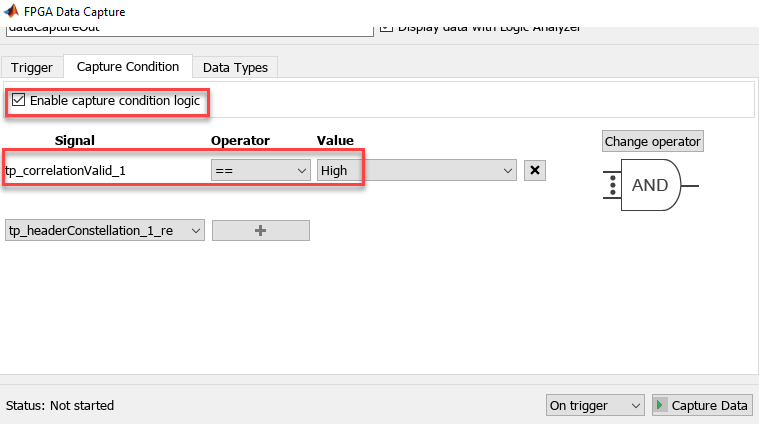Expand the tp_headerConstellation_1_re signal dropdown
Screen dimensions: 759x424
pyautogui.click(x=105, y=230)
